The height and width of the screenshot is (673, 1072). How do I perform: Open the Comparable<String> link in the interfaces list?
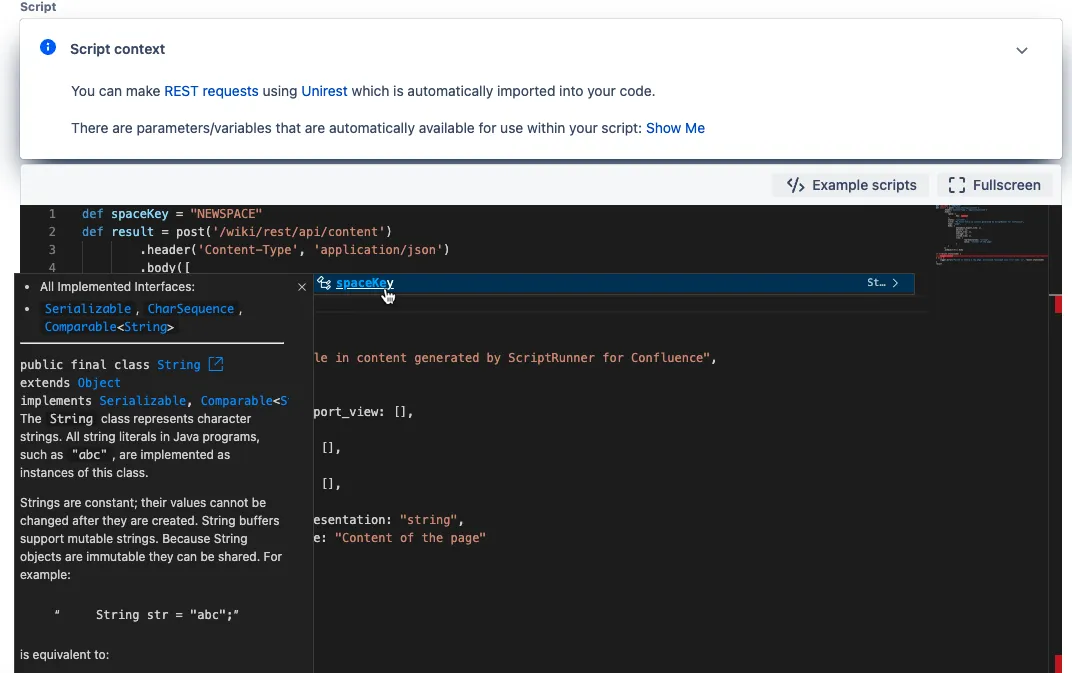[x=109, y=327]
